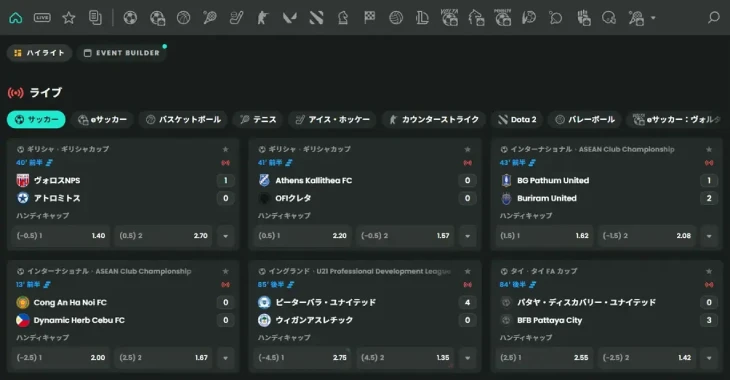Select the カウンターストライク filter chip
Screen dimensions: 730x380
434,120
